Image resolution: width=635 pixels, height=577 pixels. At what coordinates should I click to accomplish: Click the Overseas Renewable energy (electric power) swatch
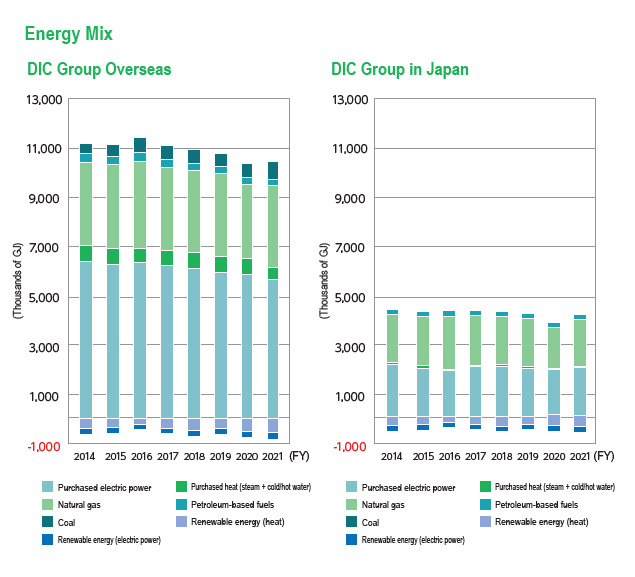[47, 539]
